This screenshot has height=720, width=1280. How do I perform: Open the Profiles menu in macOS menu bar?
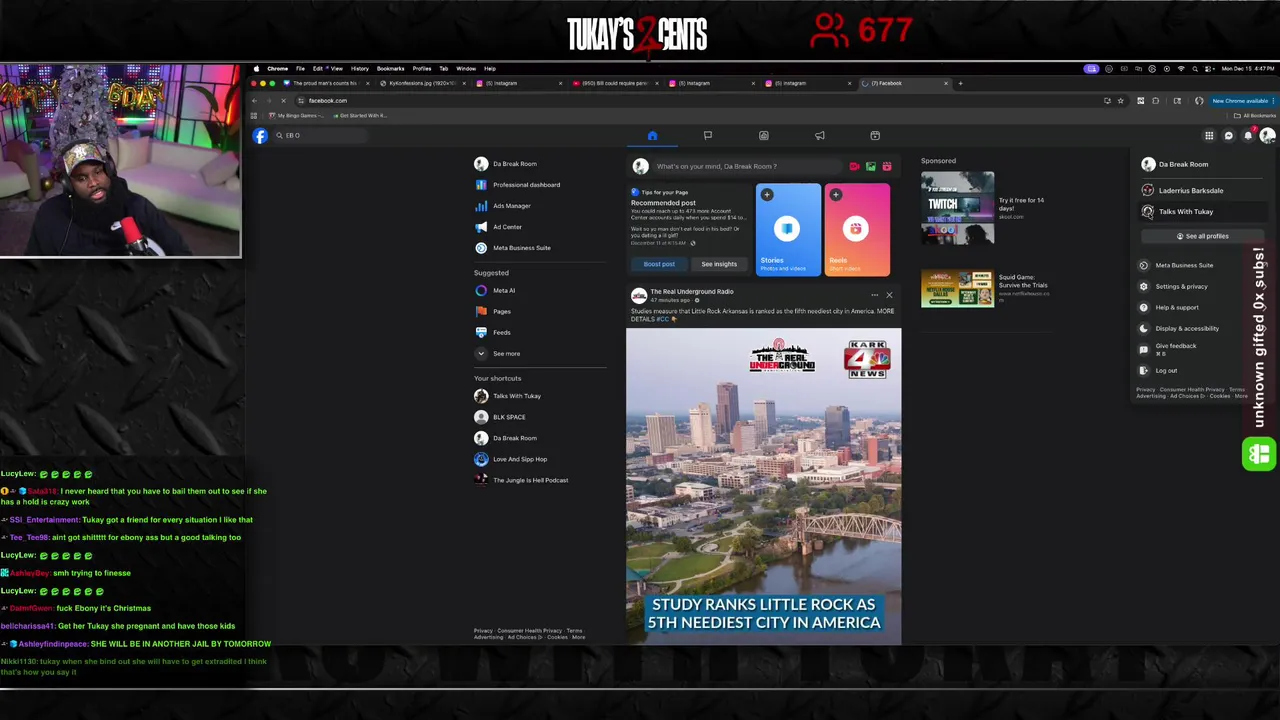tap(422, 69)
